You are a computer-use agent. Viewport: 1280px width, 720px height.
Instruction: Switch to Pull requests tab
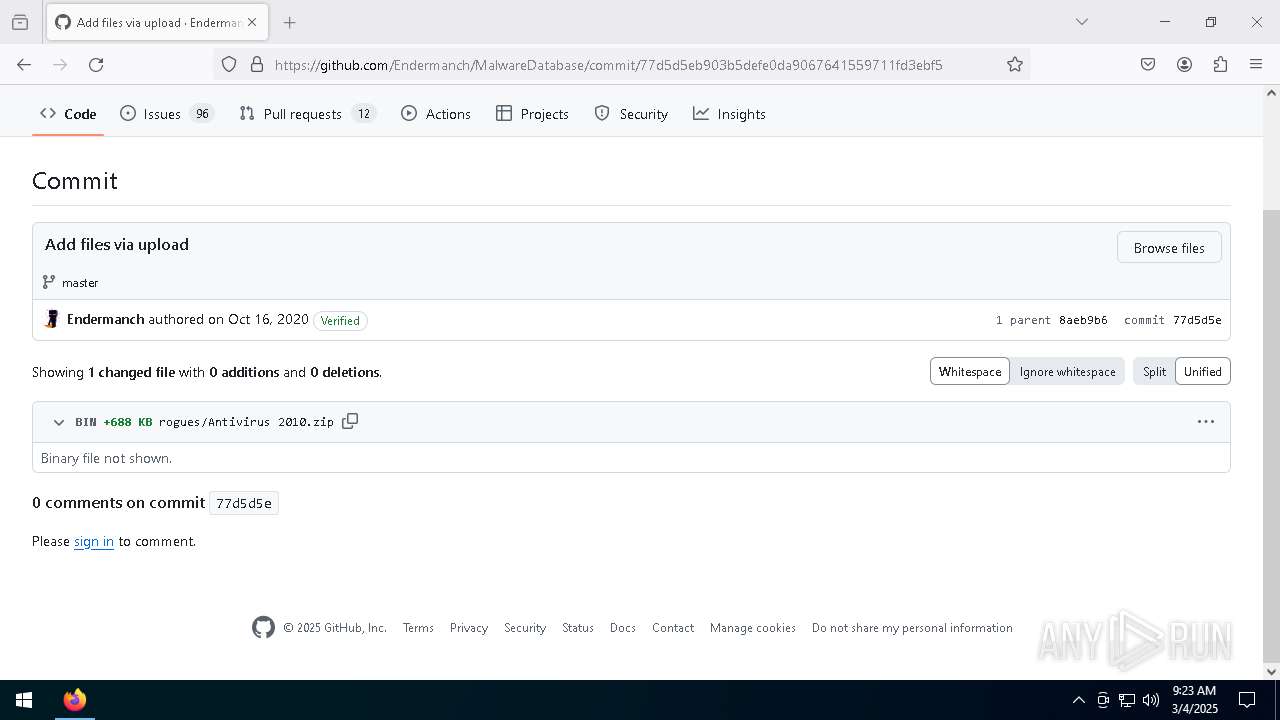point(308,114)
